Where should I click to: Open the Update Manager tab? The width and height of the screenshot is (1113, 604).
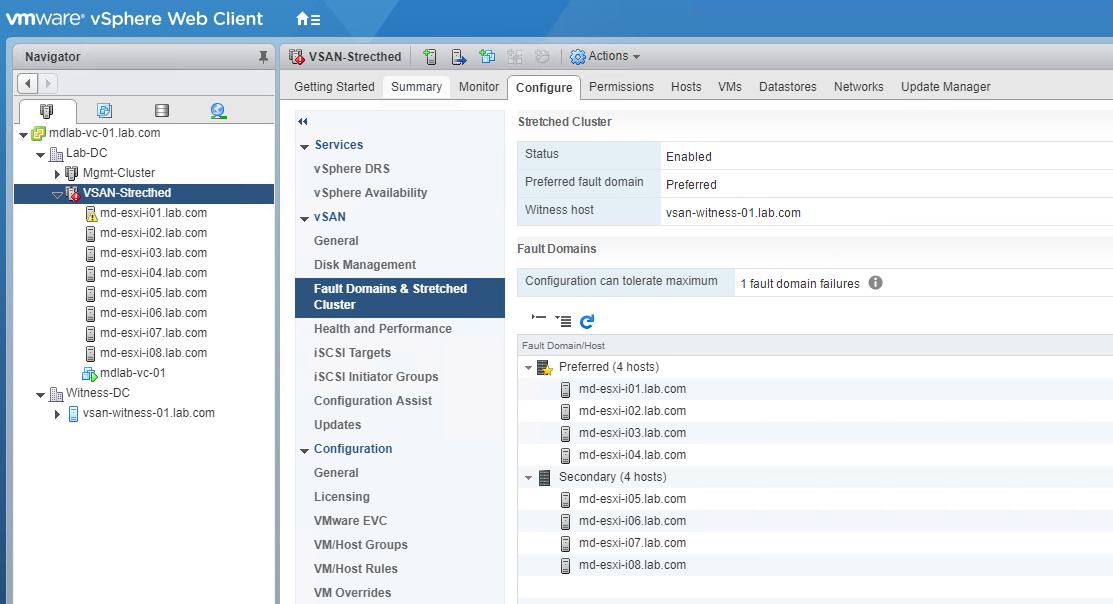click(x=945, y=87)
